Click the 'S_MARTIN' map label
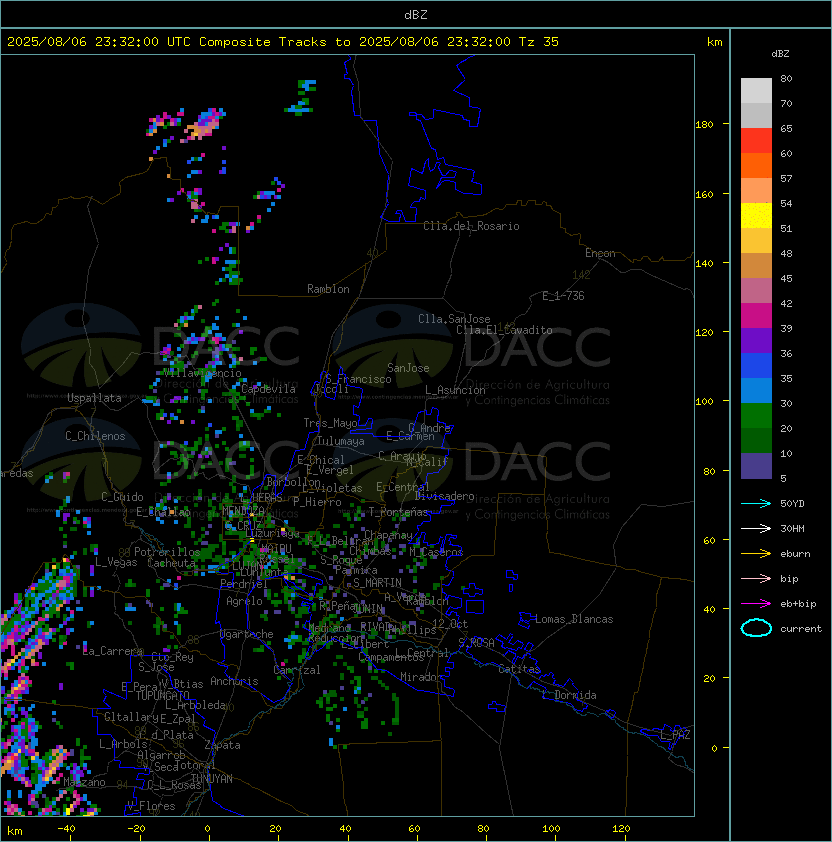 point(377,583)
